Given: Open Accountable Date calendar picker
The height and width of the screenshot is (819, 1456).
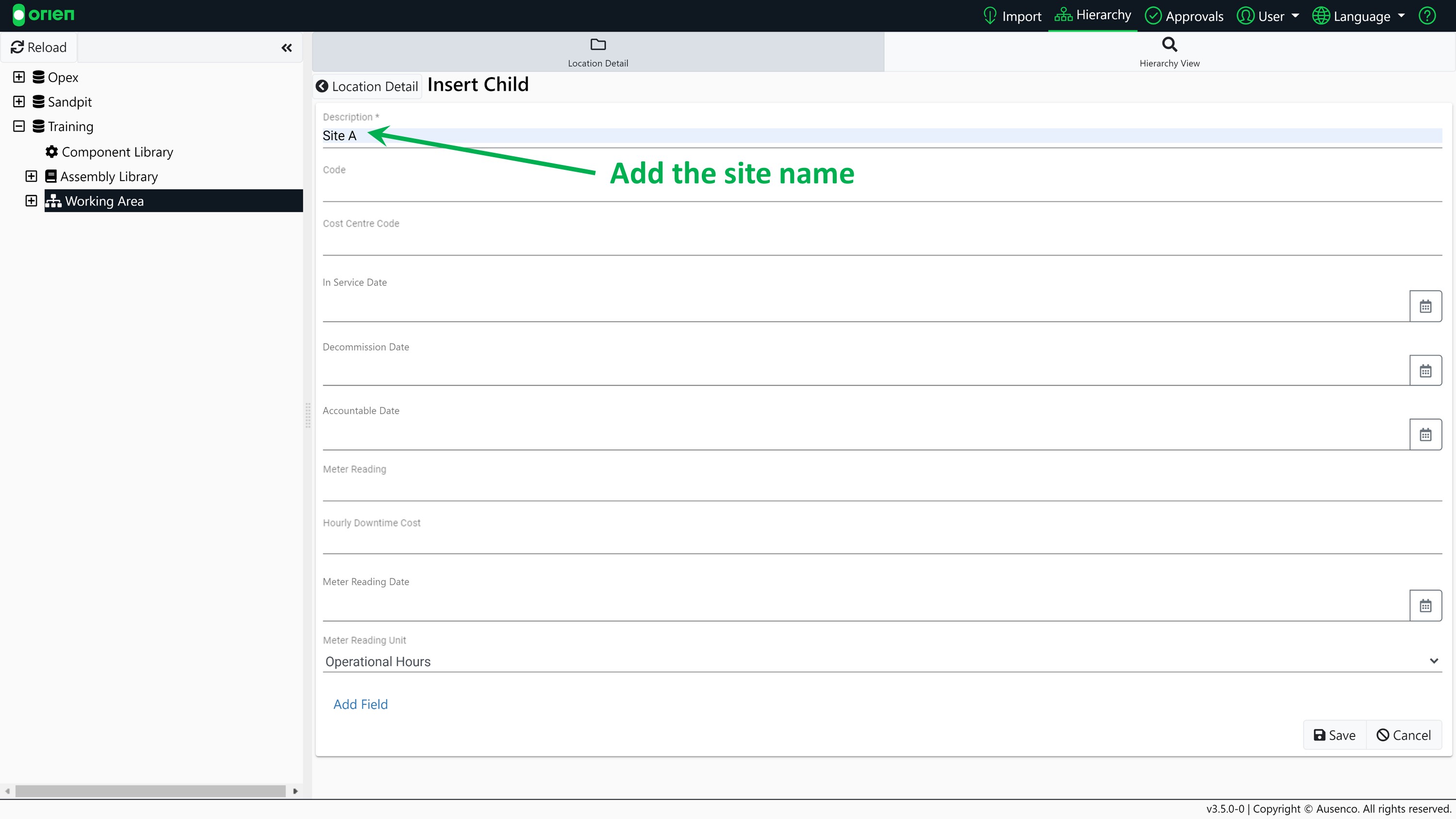Looking at the screenshot, I should 1425,435.
